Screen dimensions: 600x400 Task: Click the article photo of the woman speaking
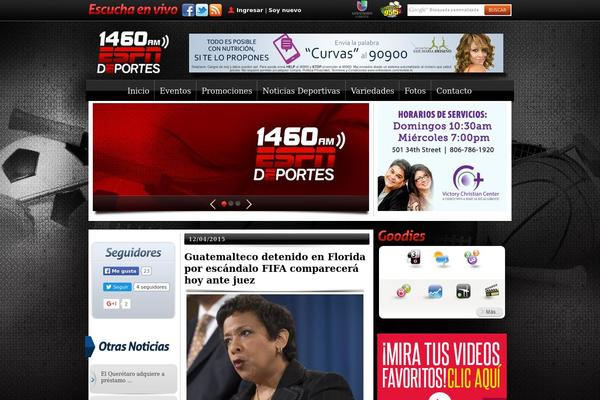pos(275,347)
